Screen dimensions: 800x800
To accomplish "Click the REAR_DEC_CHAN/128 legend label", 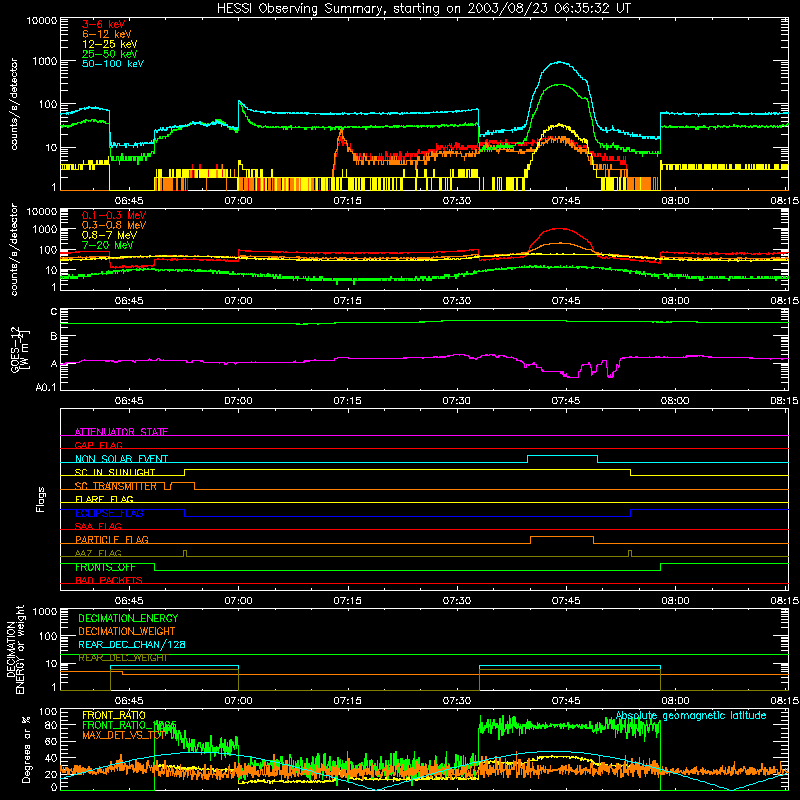I will click(x=132, y=644).
